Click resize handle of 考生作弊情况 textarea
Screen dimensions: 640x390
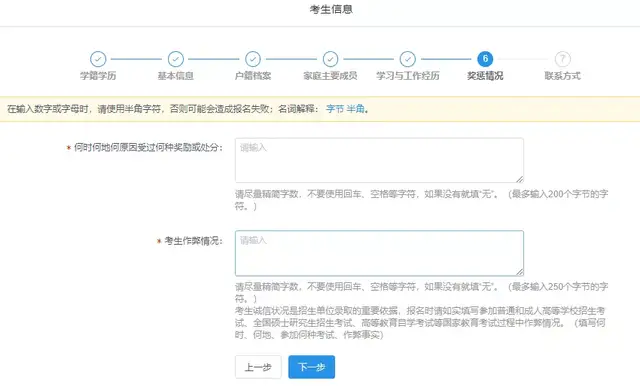point(520,272)
